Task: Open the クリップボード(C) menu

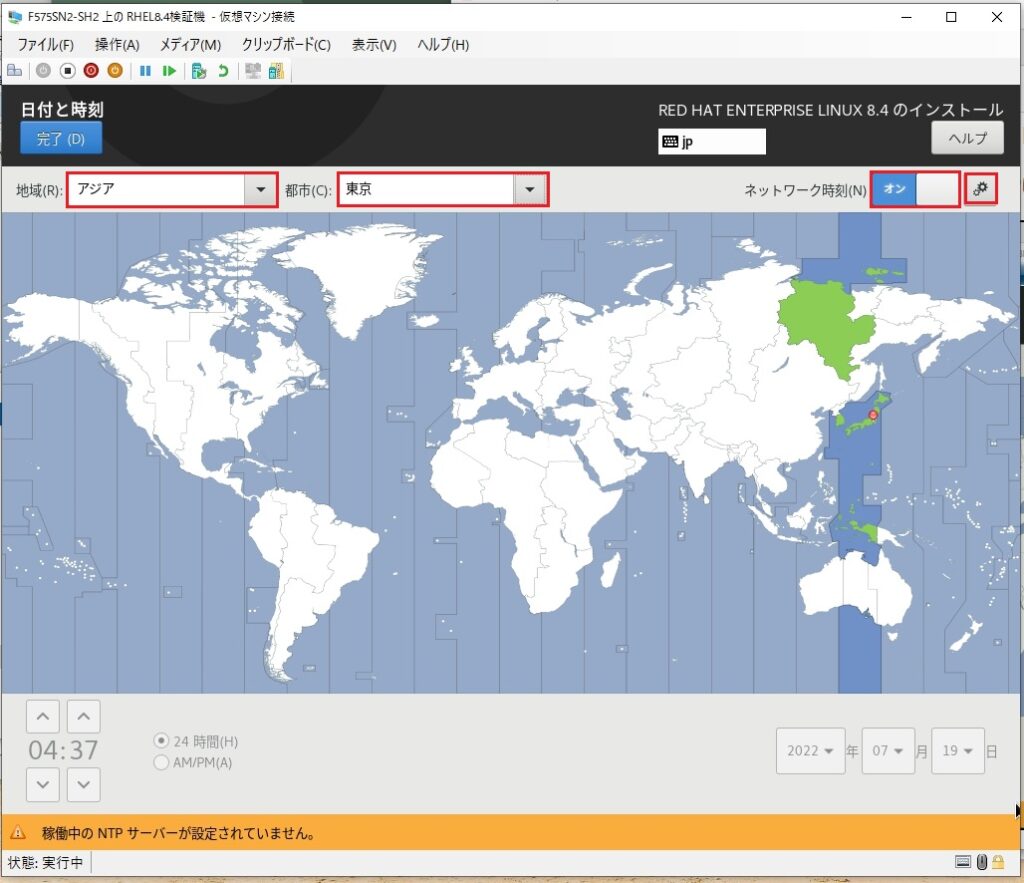Action: click(286, 44)
